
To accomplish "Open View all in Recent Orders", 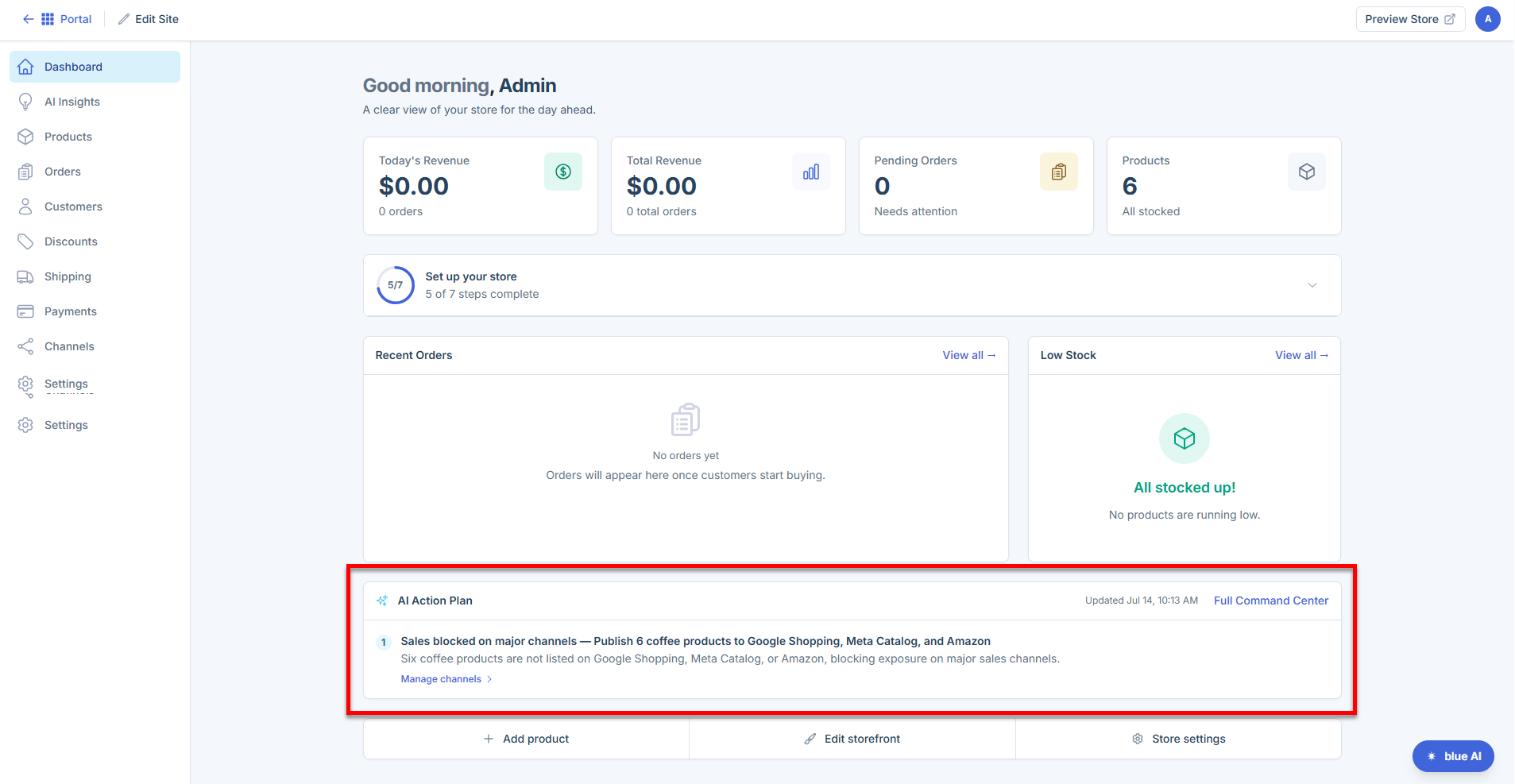I will coord(969,355).
